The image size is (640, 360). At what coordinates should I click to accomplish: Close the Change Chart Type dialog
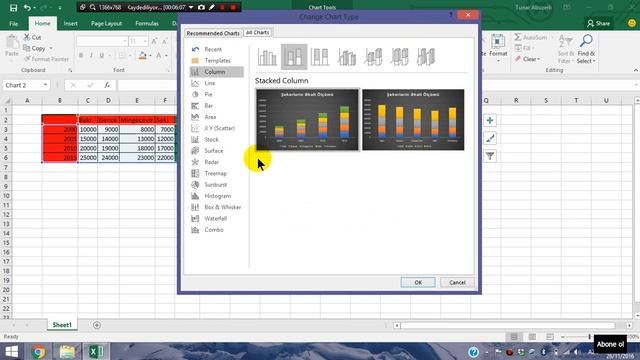tap(468, 15)
